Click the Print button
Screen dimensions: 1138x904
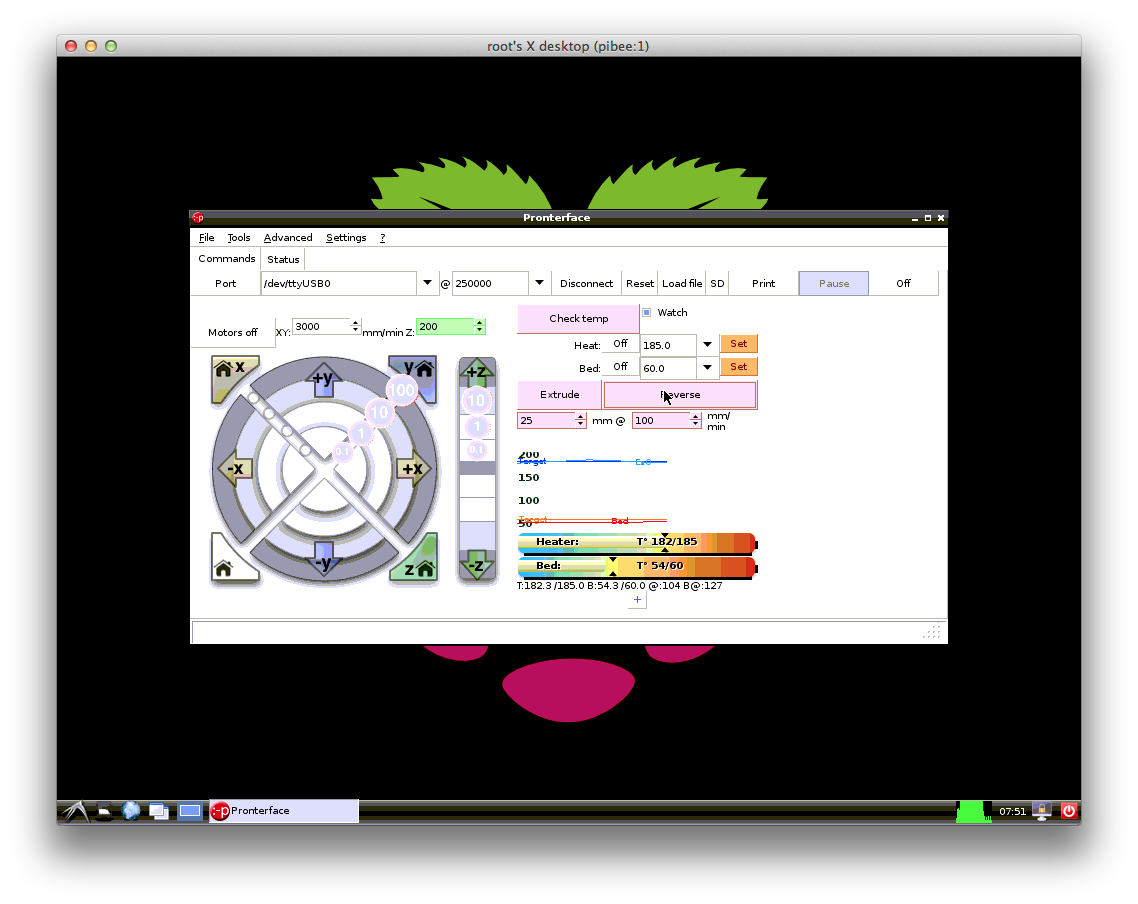pos(764,283)
